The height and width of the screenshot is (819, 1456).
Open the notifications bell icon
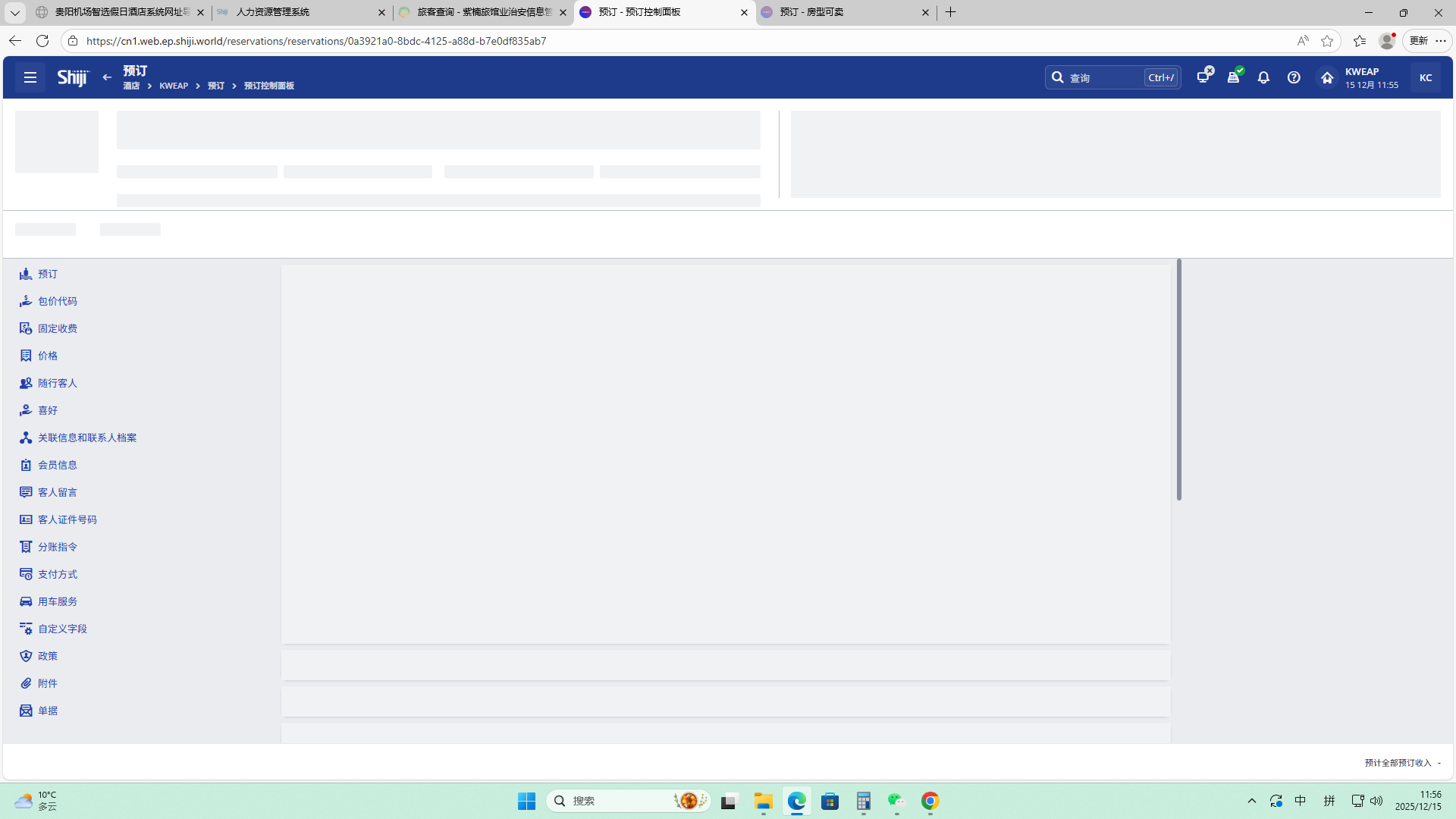pyautogui.click(x=1263, y=77)
